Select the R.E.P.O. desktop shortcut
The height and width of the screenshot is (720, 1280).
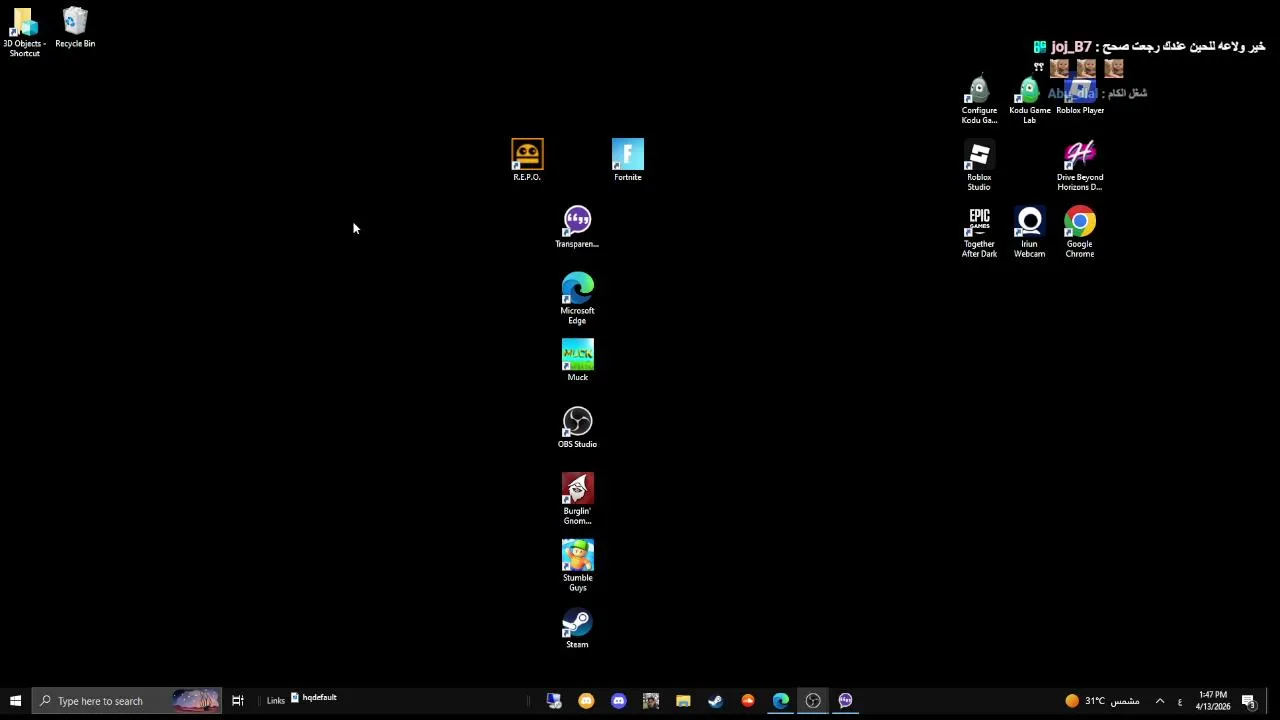(x=527, y=161)
